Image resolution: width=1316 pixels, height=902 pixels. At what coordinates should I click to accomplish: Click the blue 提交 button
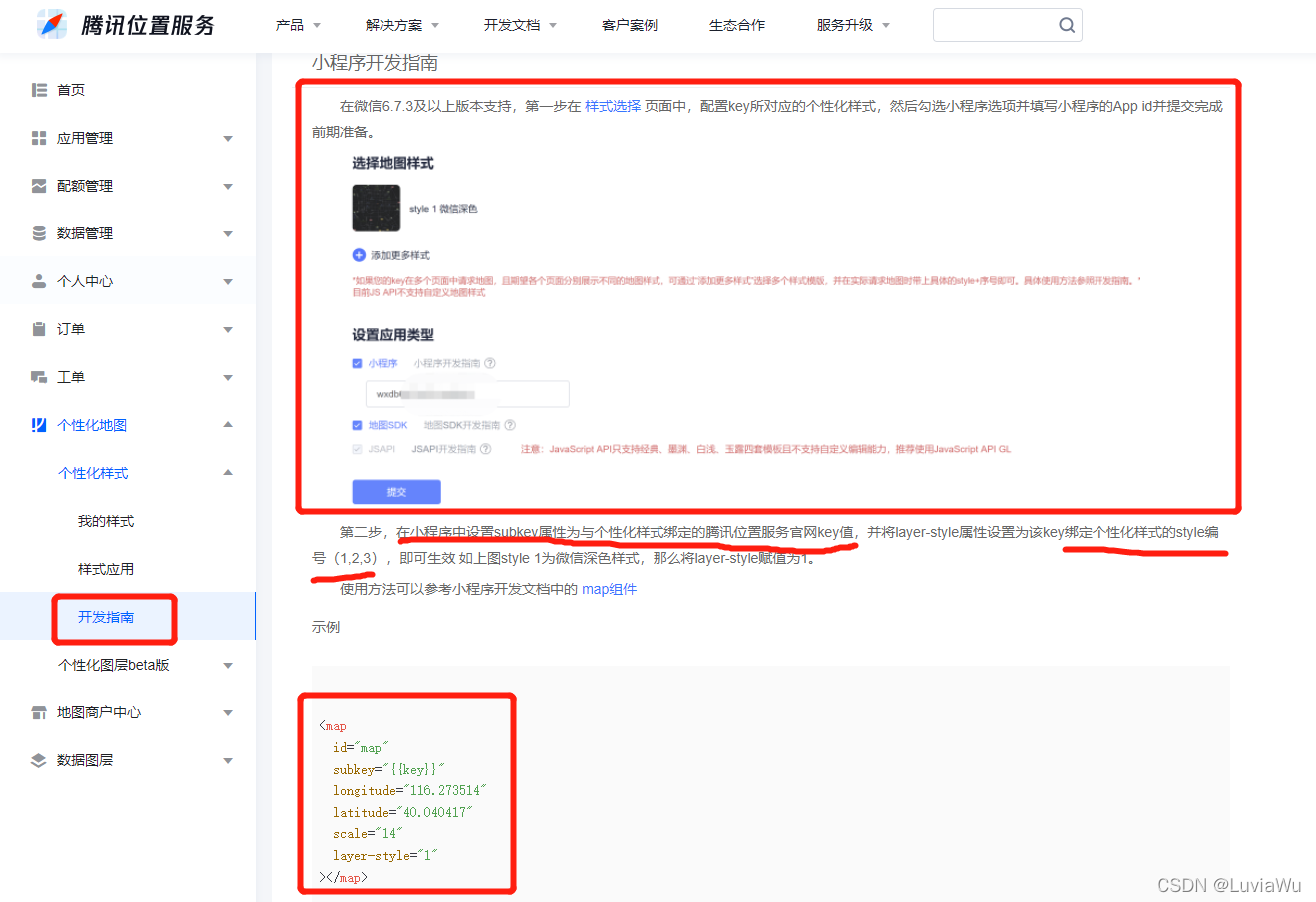(x=396, y=492)
